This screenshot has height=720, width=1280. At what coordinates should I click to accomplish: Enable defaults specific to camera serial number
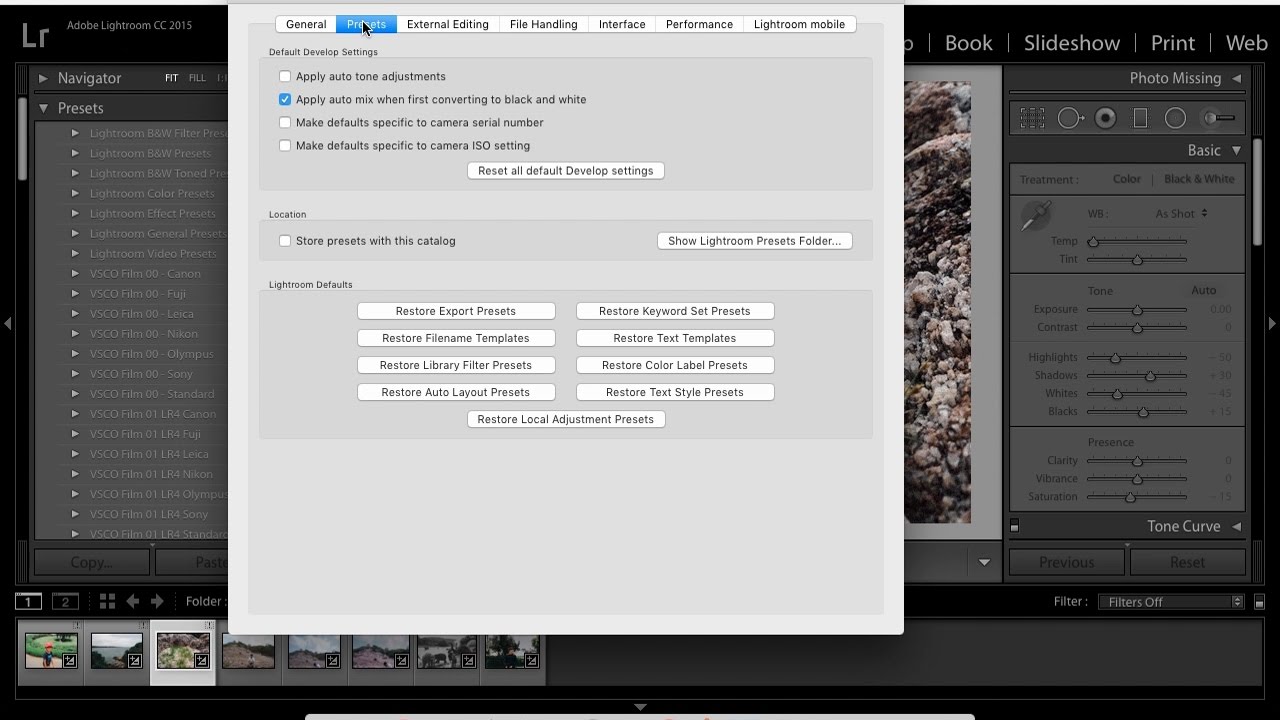click(x=285, y=122)
